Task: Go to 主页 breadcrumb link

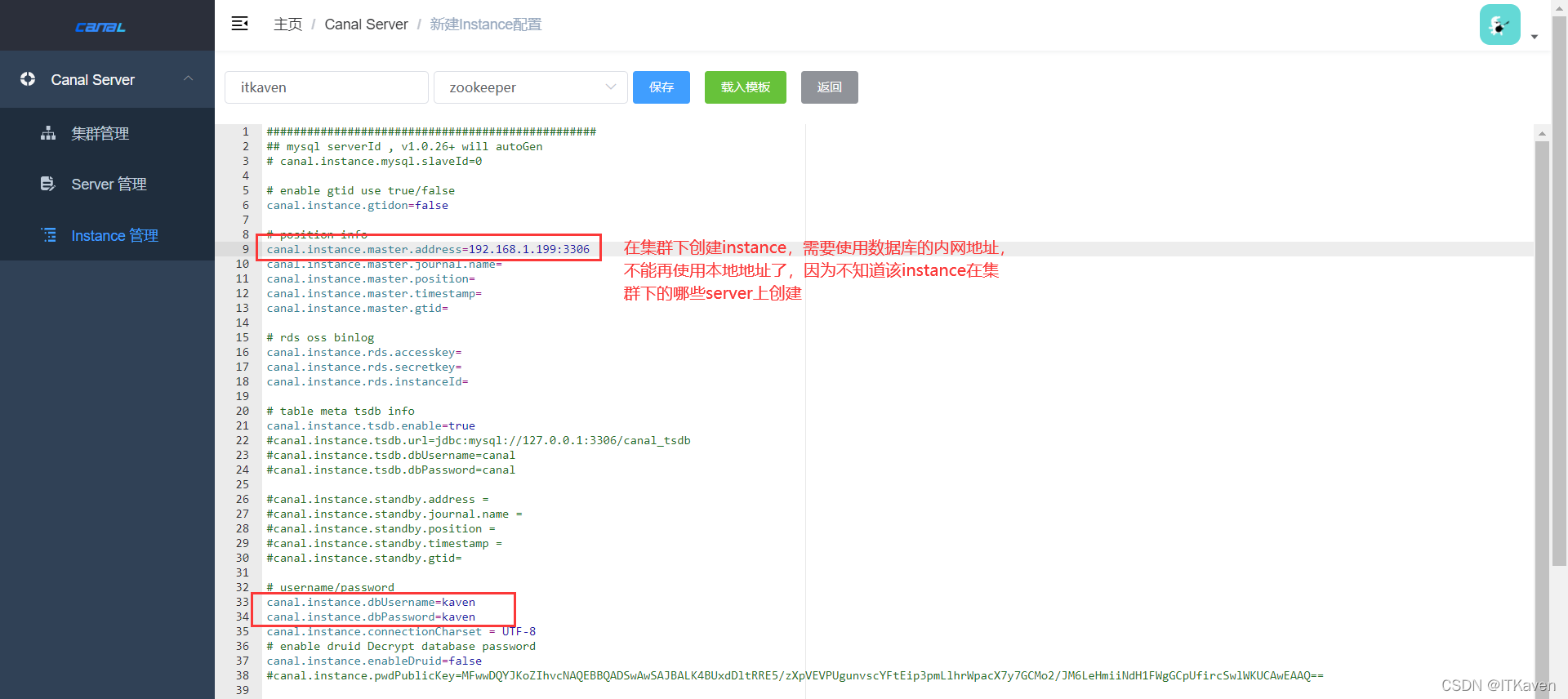Action: [x=287, y=24]
